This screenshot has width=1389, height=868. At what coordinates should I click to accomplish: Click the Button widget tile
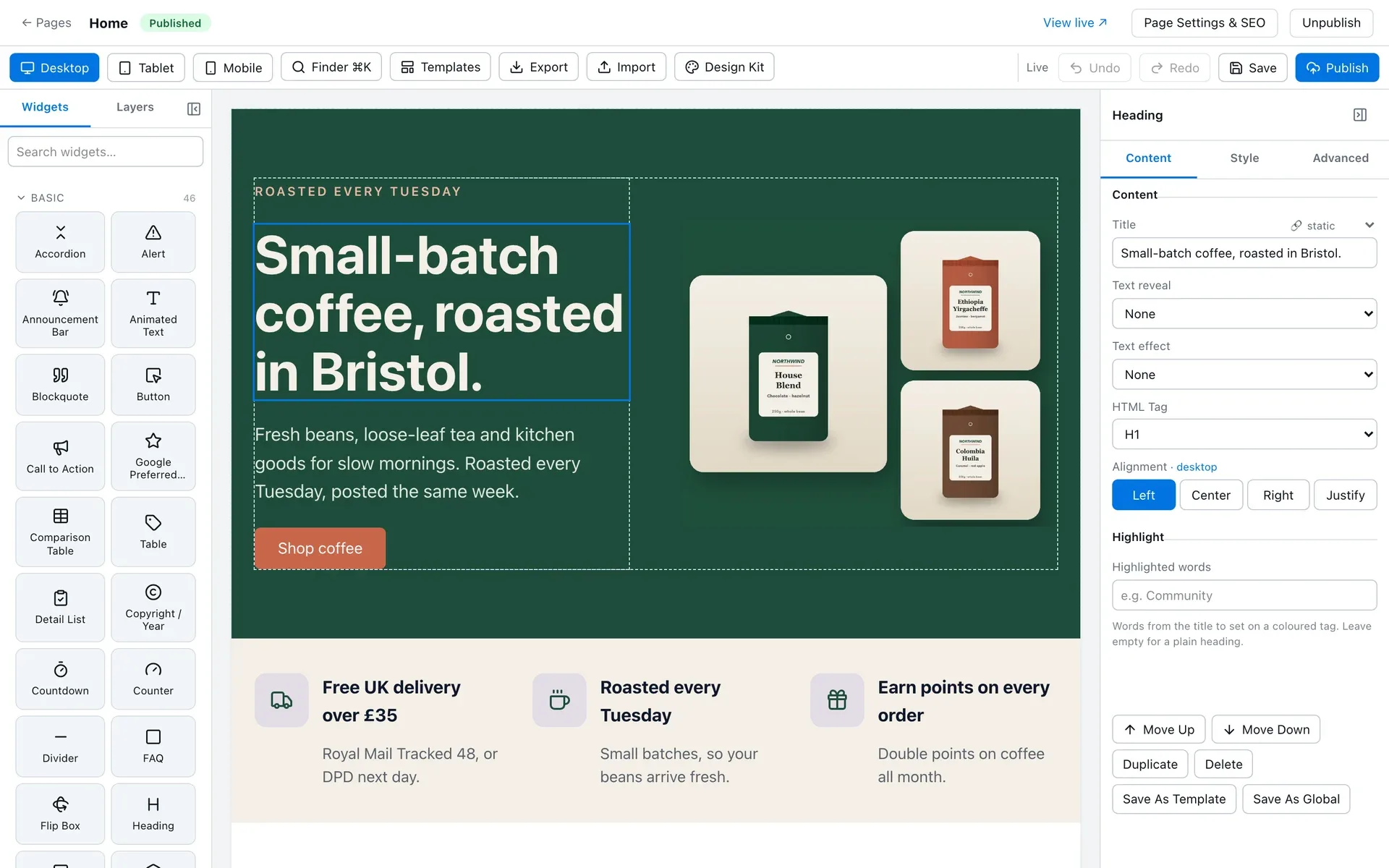pyautogui.click(x=153, y=384)
